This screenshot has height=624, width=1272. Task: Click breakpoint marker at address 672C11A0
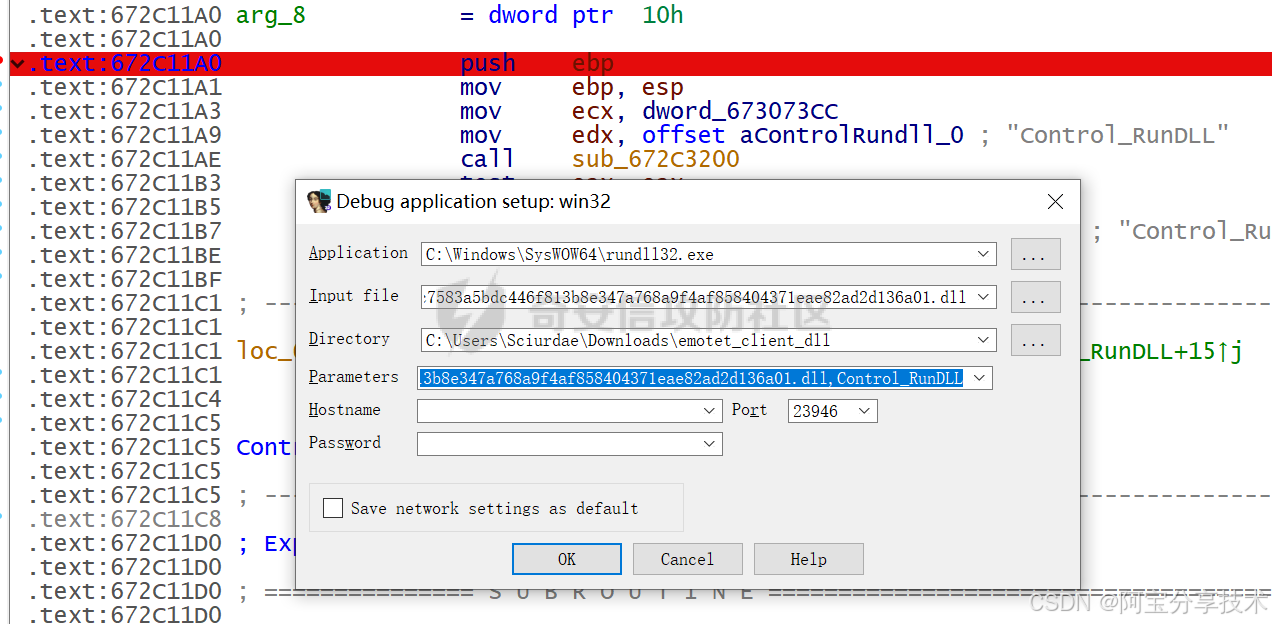point(3,63)
